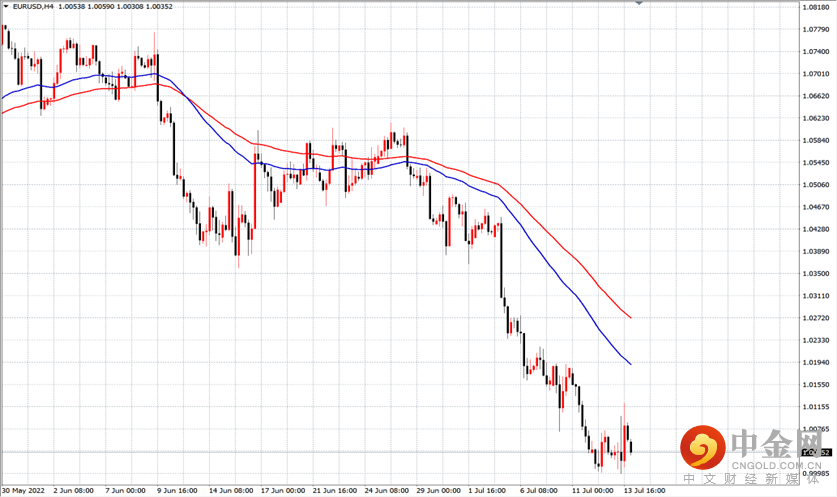Click the 9 Jun 16:00 time label
This screenshot has width=837, height=497.
tap(177, 490)
